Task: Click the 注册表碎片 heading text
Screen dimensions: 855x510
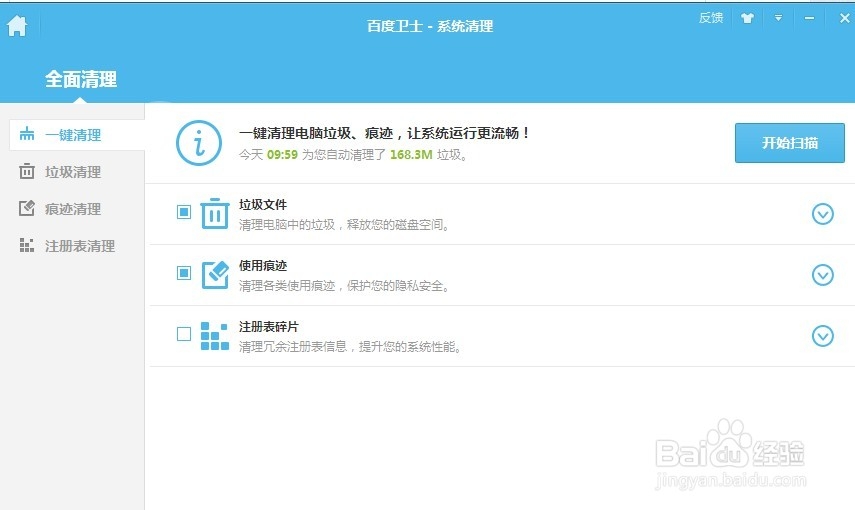Action: coord(269,327)
